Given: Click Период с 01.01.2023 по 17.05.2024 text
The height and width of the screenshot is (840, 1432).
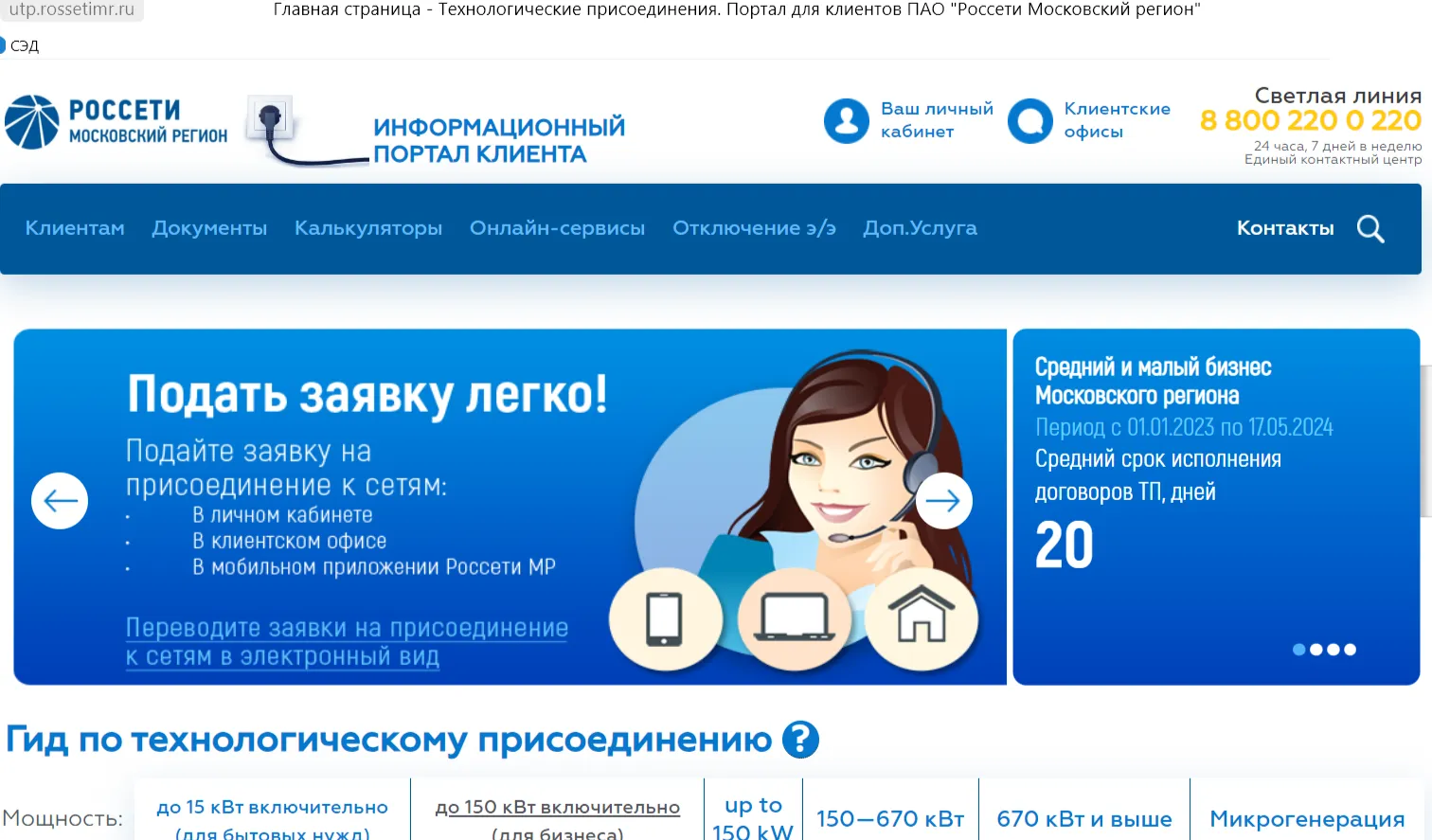Looking at the screenshot, I should tap(1184, 427).
